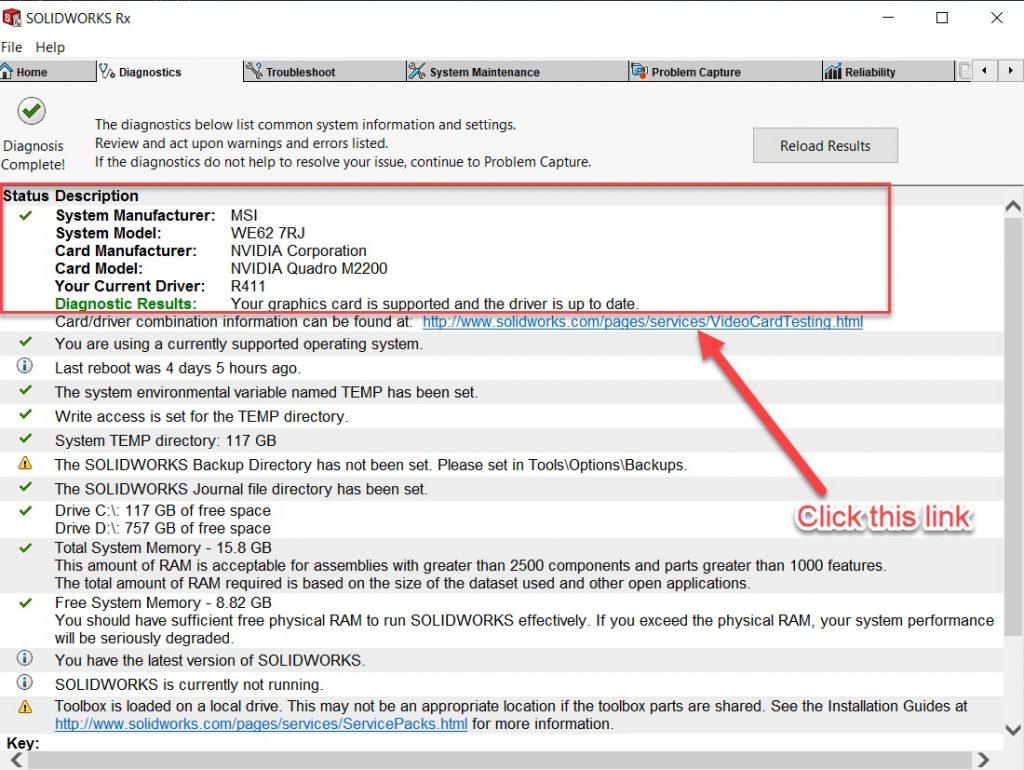
Task: Open the Help menu
Action: [50, 47]
